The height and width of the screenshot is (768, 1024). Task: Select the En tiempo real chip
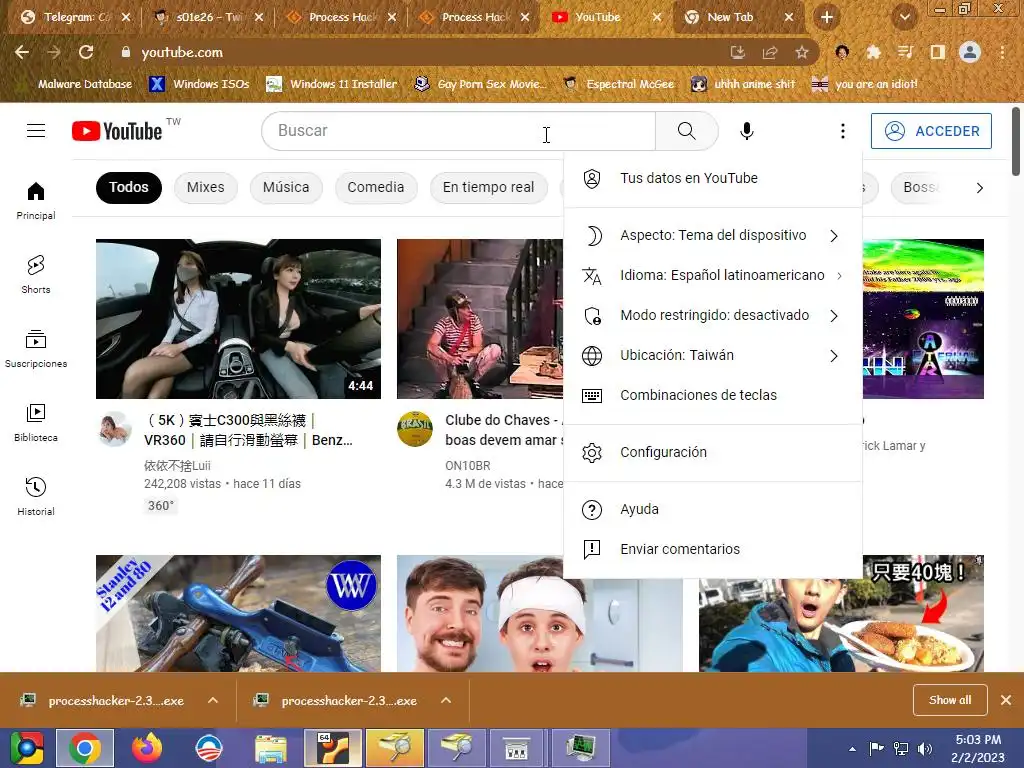point(488,188)
